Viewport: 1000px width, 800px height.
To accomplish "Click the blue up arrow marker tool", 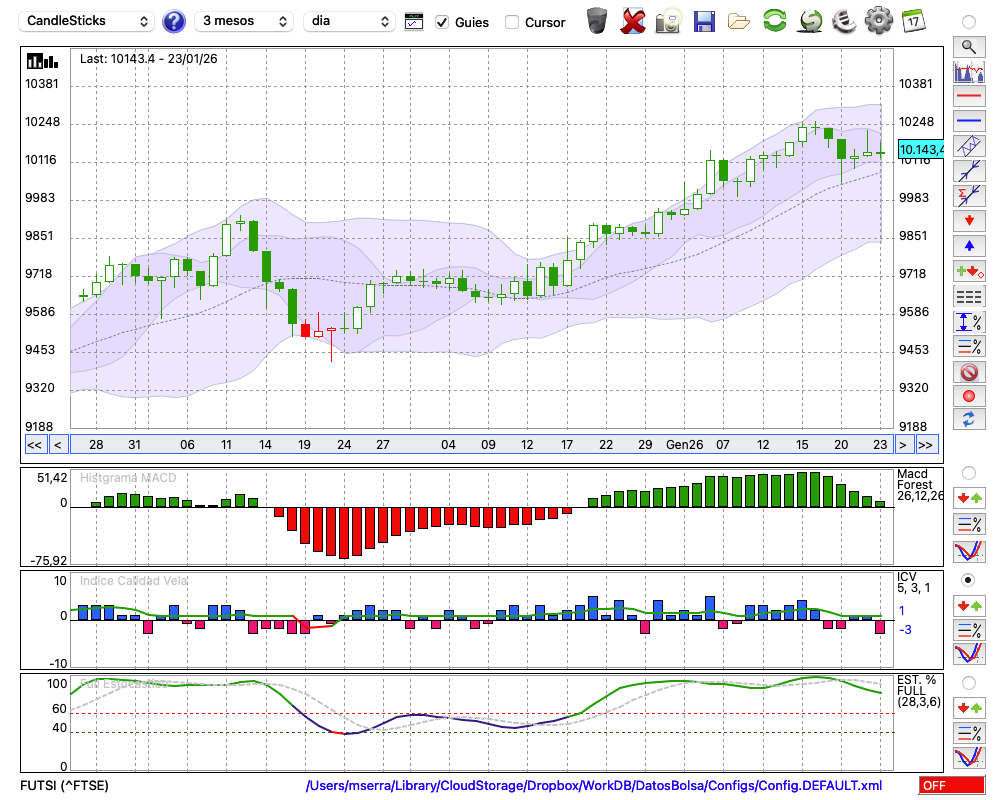I will click(x=968, y=246).
